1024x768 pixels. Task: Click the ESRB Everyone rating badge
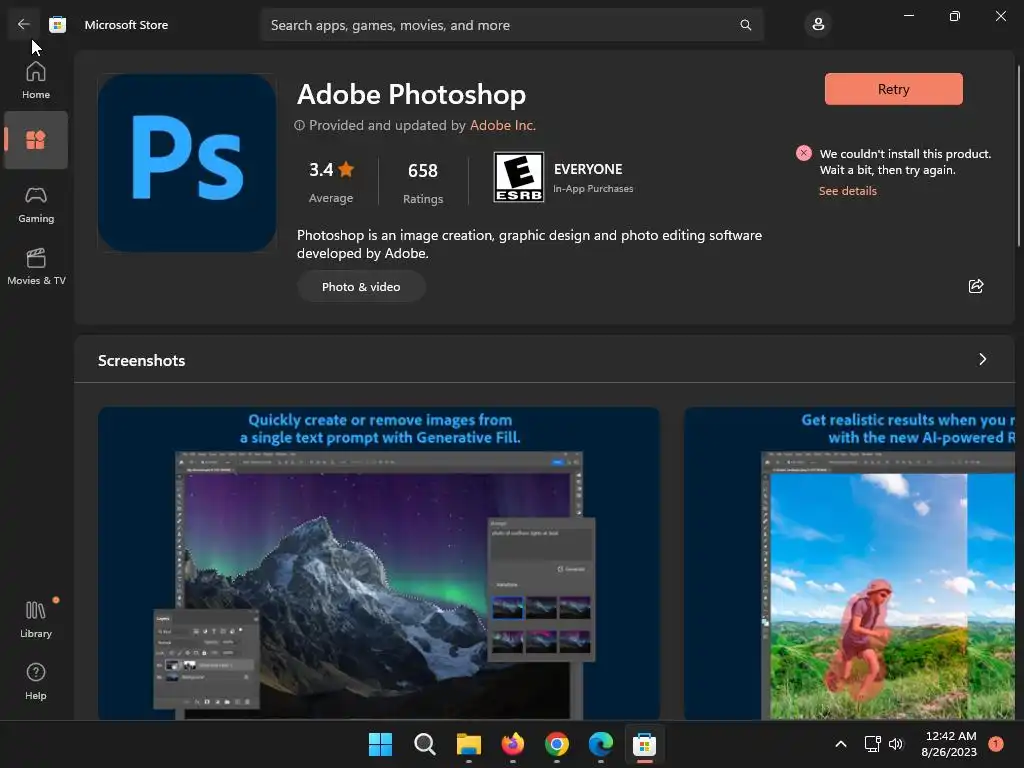point(519,177)
